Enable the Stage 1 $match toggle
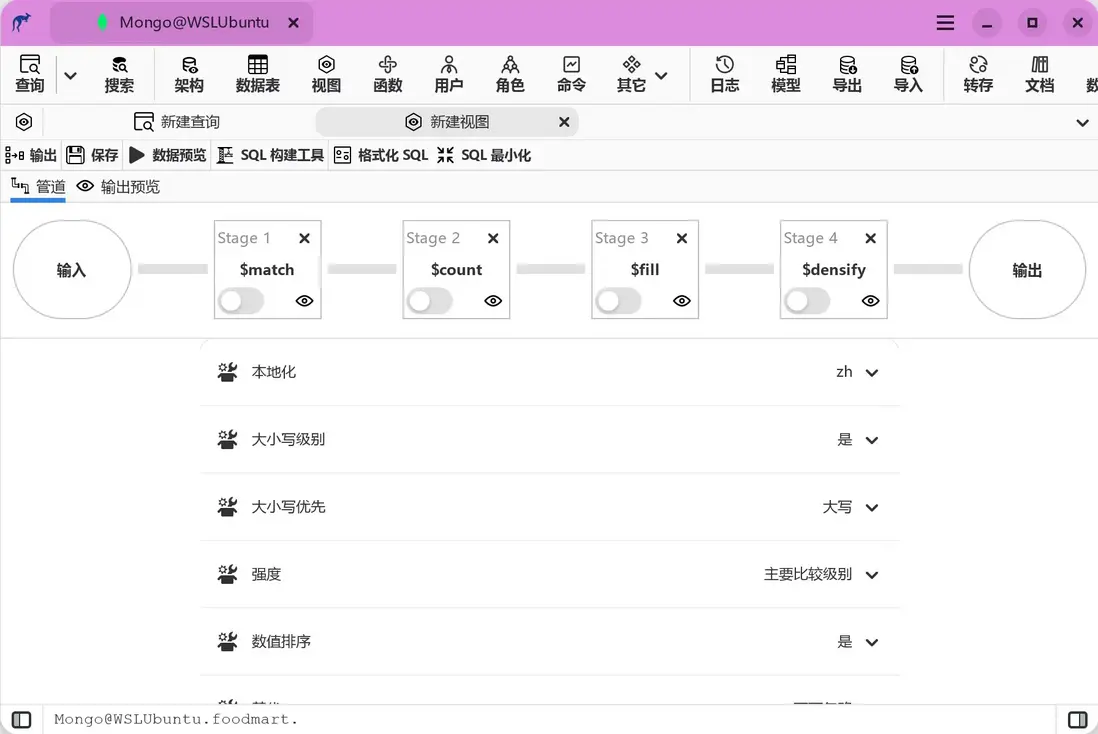Image resolution: width=1098 pixels, height=734 pixels. (240, 300)
